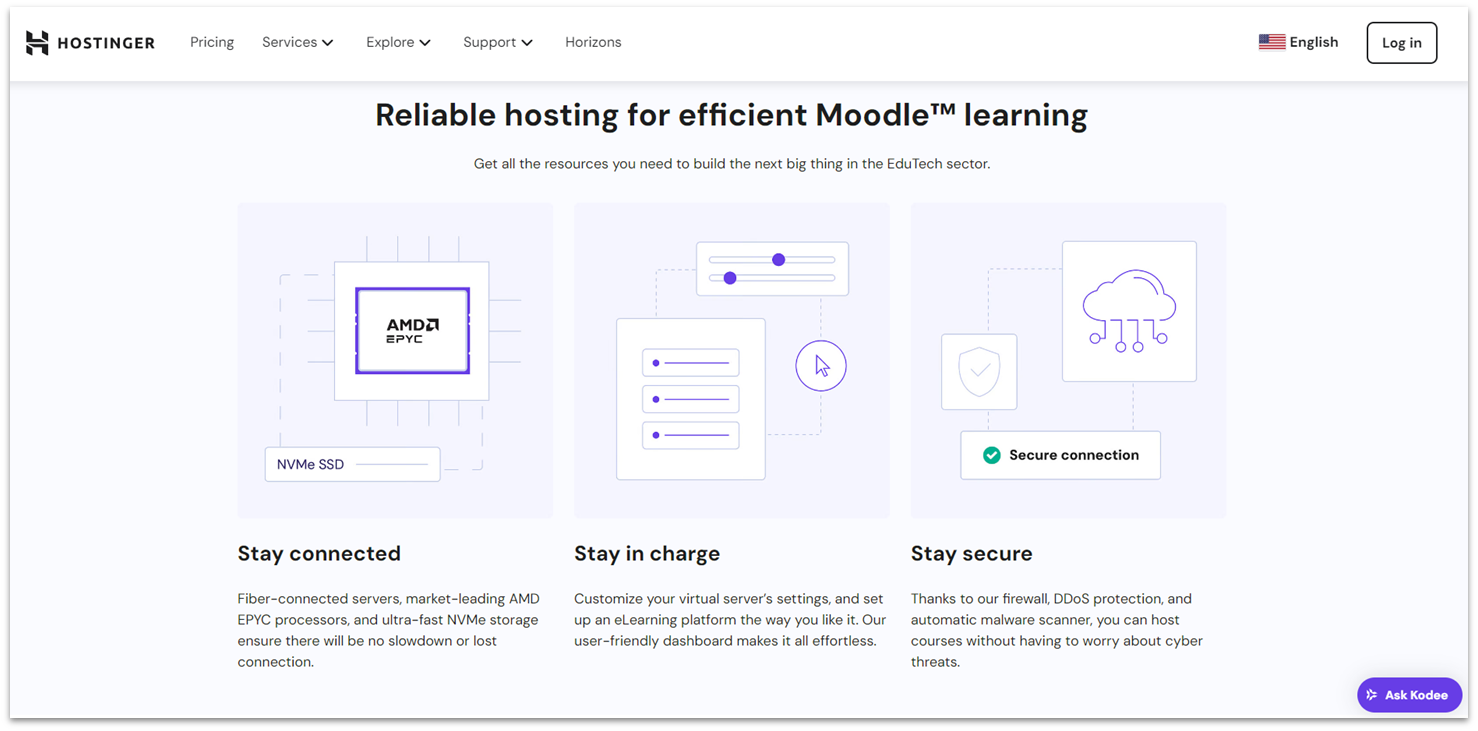The image size is (1478, 731).
Task: Click the Stay in charge heading
Action: [x=647, y=553]
